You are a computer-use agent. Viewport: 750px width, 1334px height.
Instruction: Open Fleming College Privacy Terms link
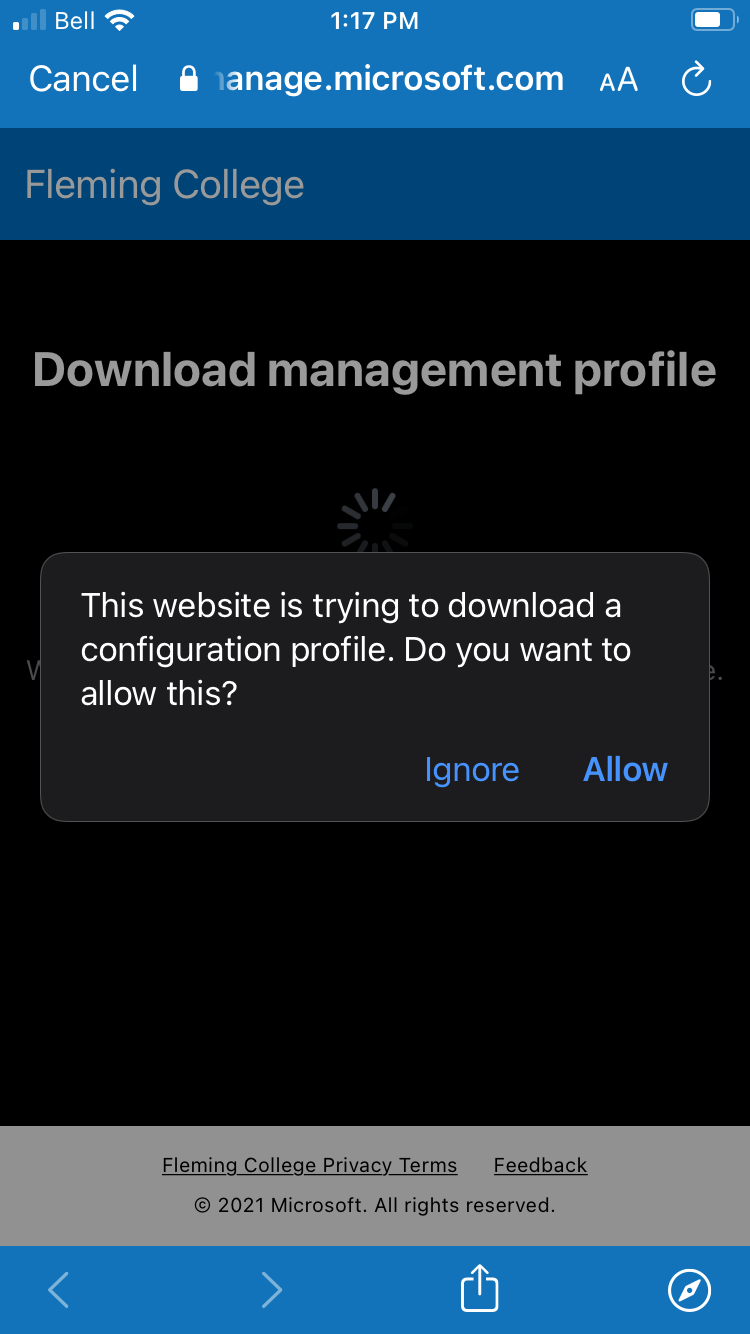point(309,1165)
